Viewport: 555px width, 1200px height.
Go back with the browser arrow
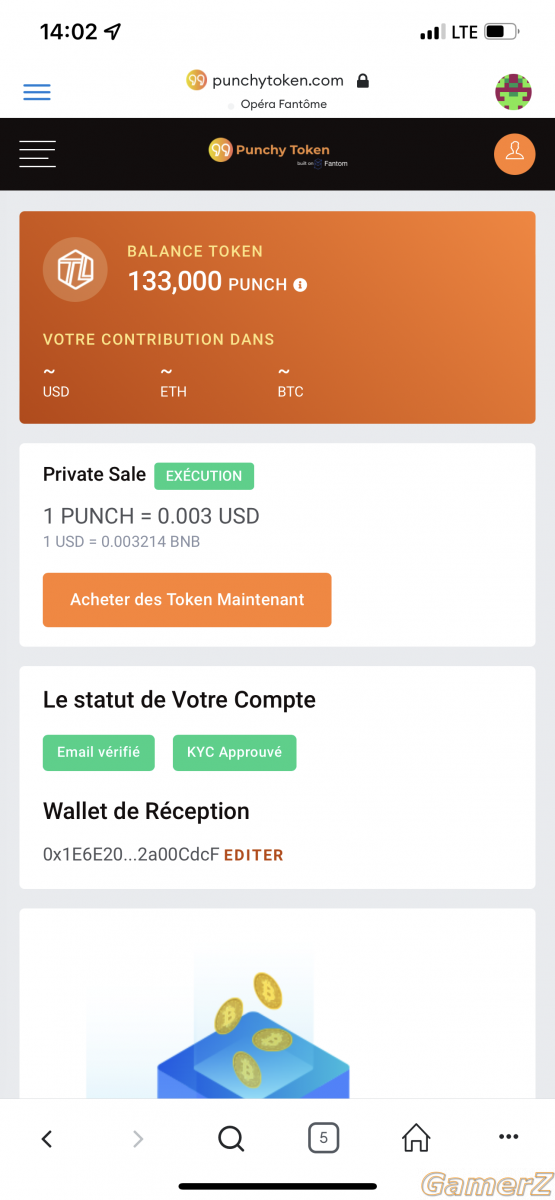point(46,1138)
